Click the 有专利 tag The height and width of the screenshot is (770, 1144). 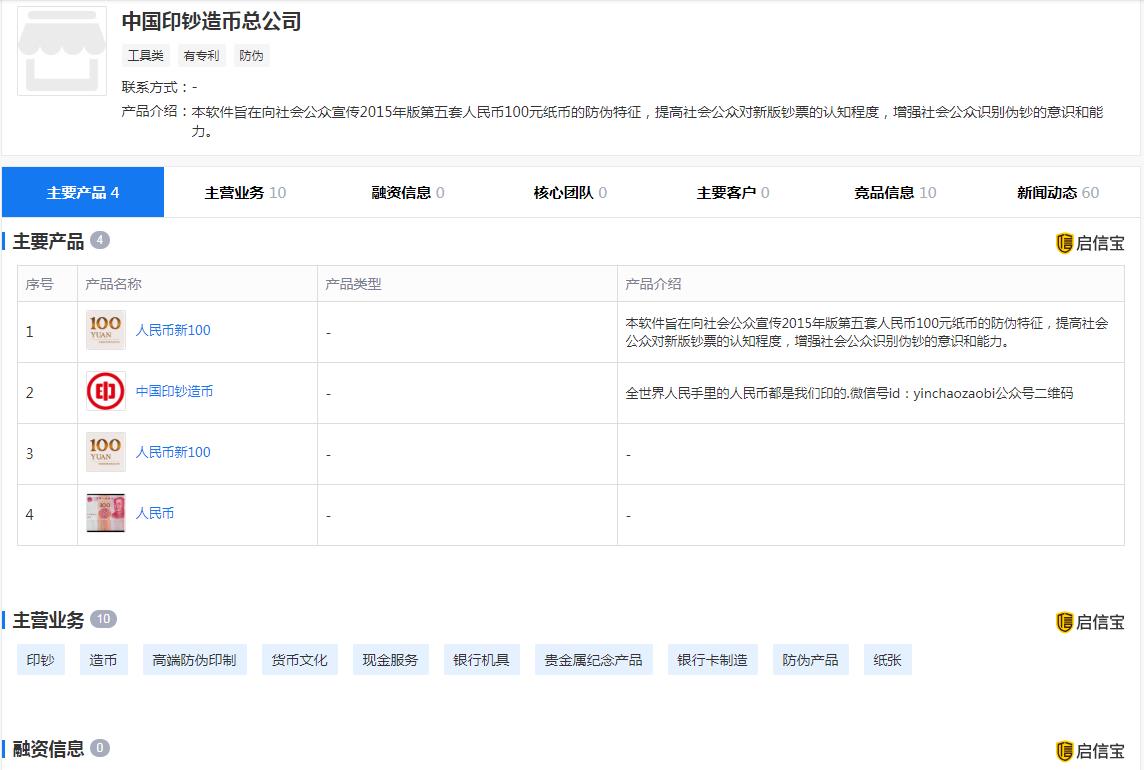(201, 55)
